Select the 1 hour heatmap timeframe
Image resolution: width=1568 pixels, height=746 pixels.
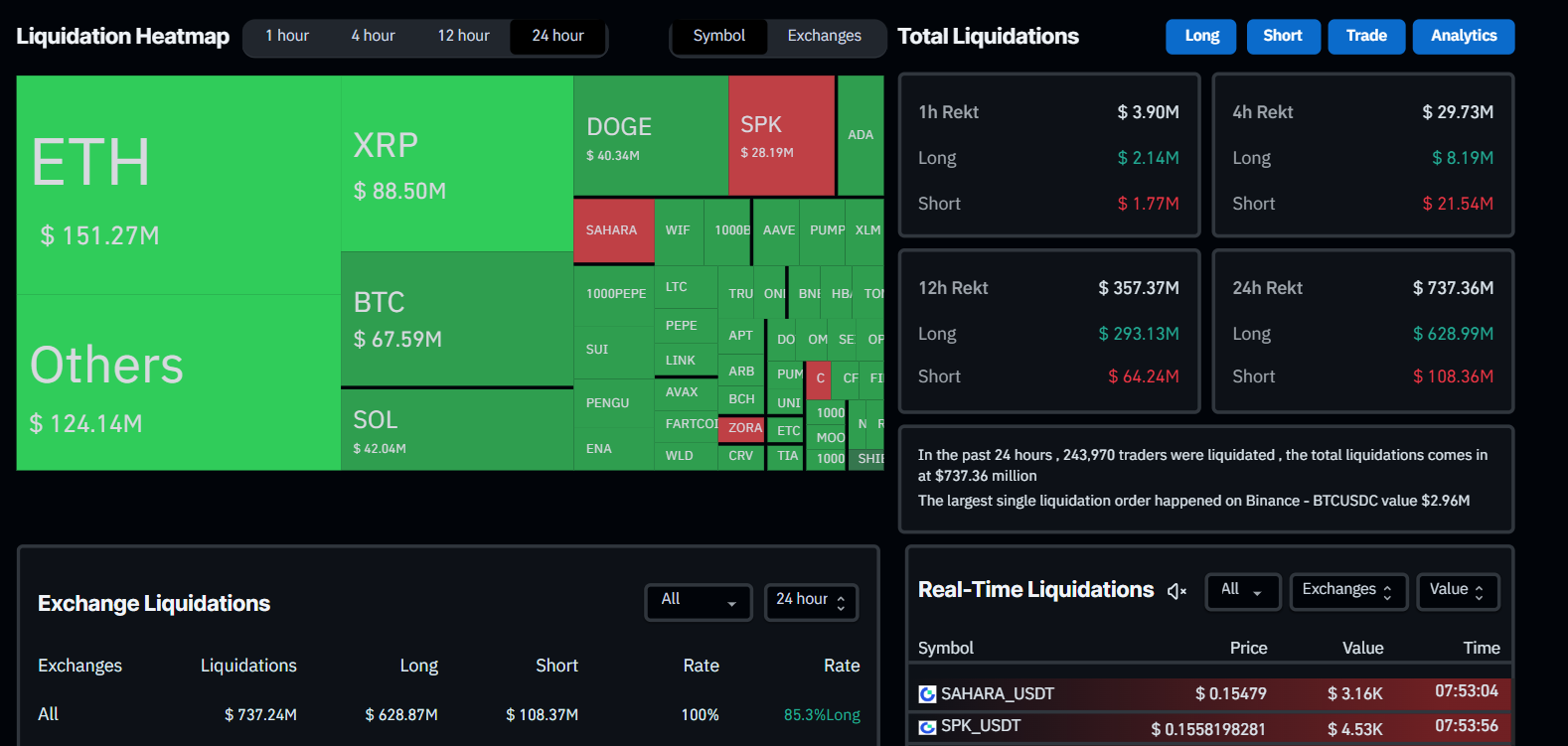pos(287,36)
